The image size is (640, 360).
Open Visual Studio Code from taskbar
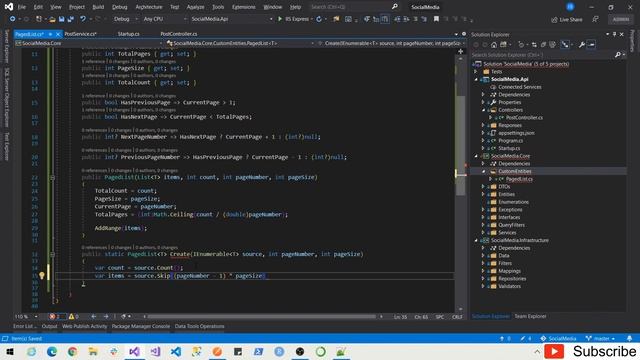pos(176,351)
